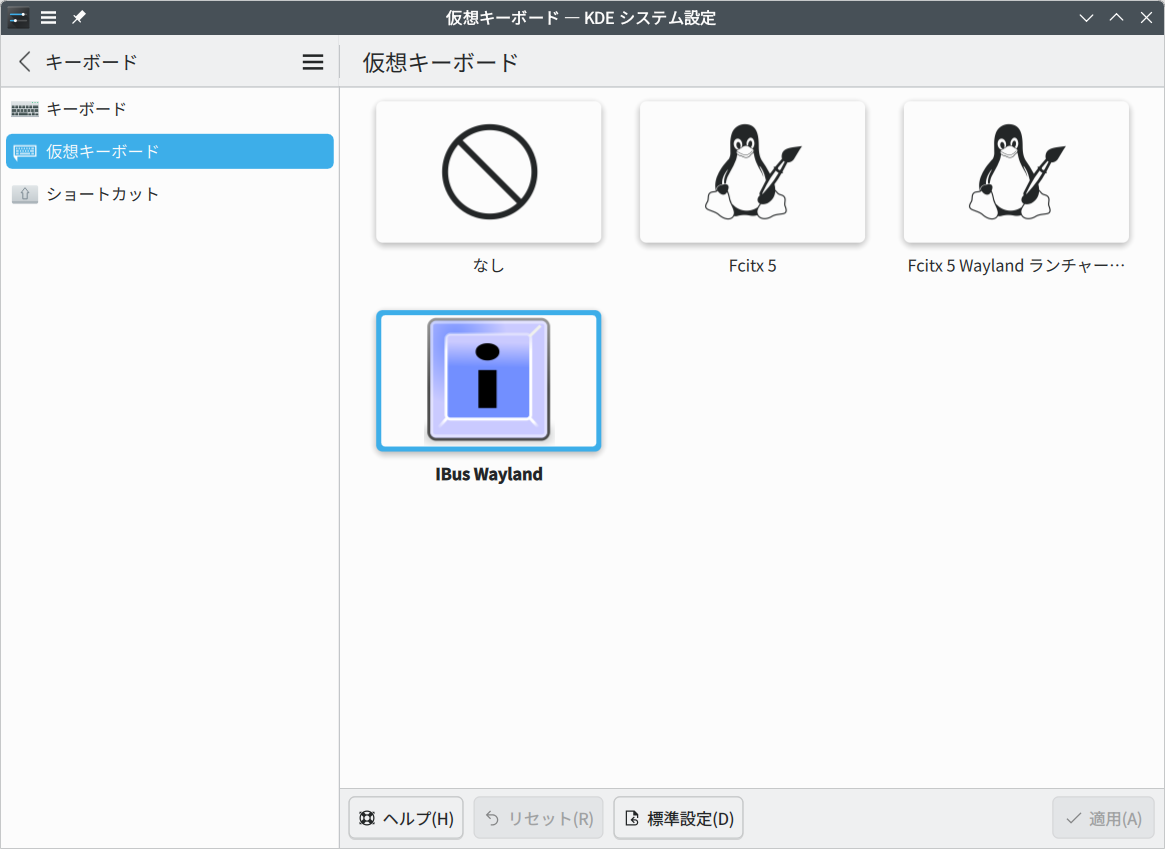The height and width of the screenshot is (849, 1165).
Task: Maximize the window using up chevron
Action: click(x=1117, y=18)
